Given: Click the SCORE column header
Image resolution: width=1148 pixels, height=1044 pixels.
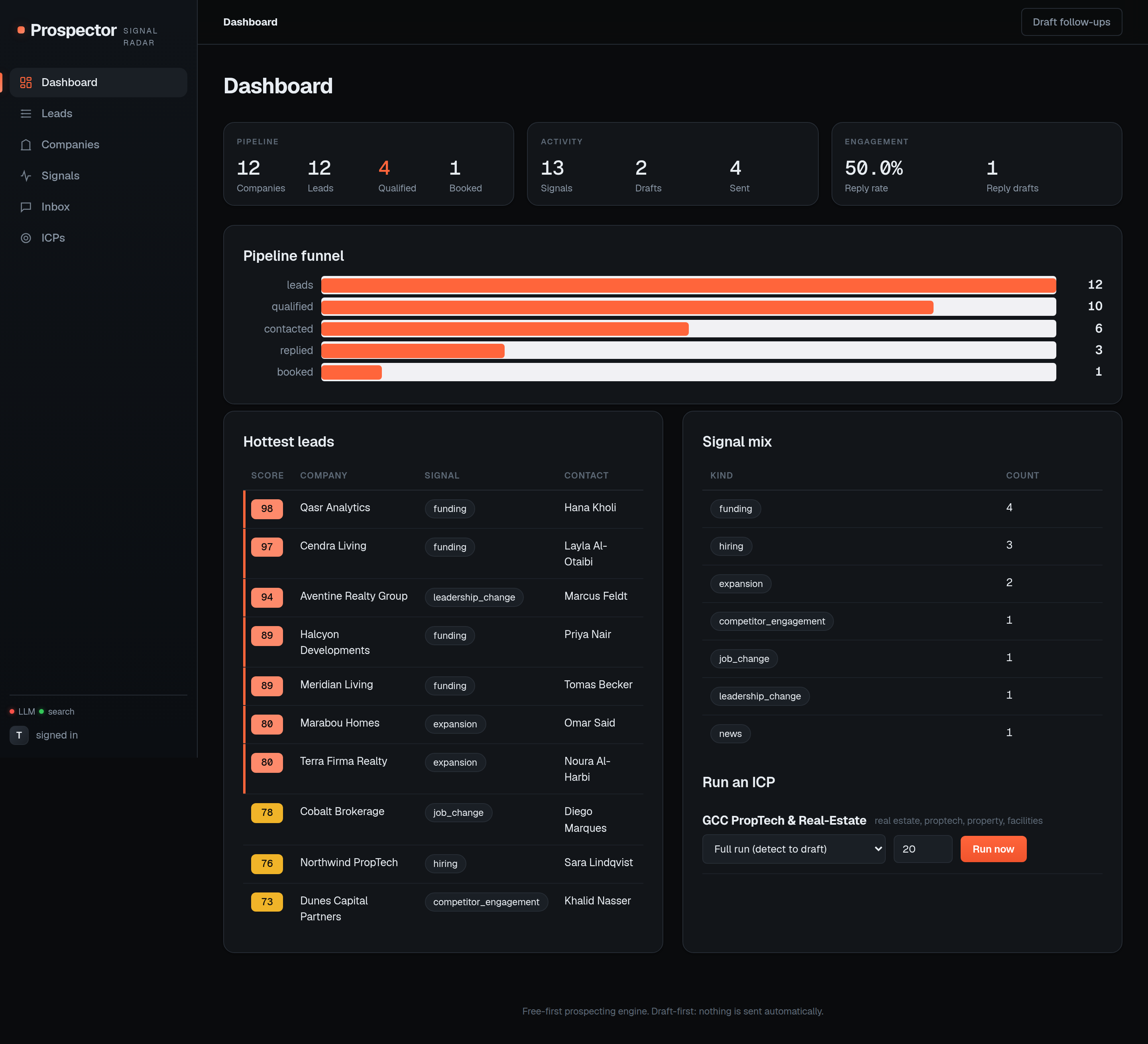Looking at the screenshot, I should pyautogui.click(x=267, y=476).
